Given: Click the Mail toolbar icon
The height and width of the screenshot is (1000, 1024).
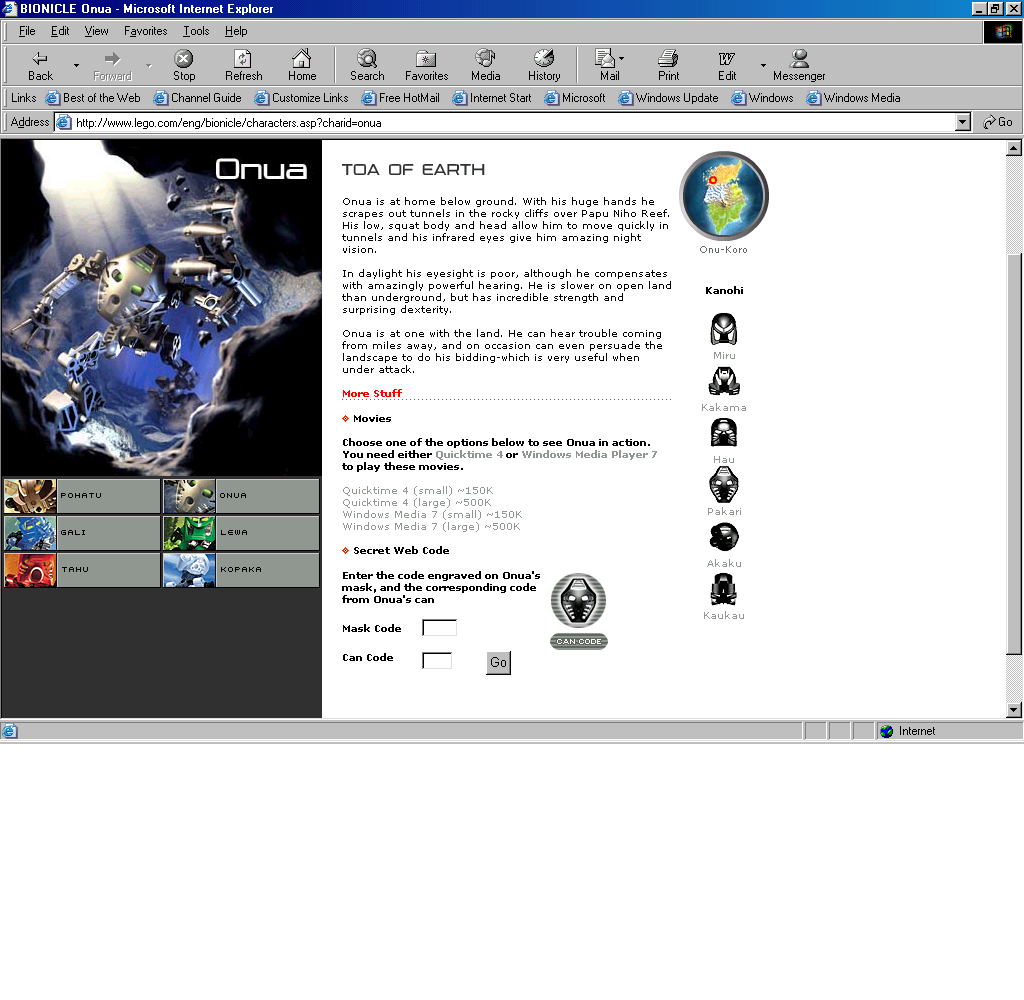Looking at the screenshot, I should 607,65.
